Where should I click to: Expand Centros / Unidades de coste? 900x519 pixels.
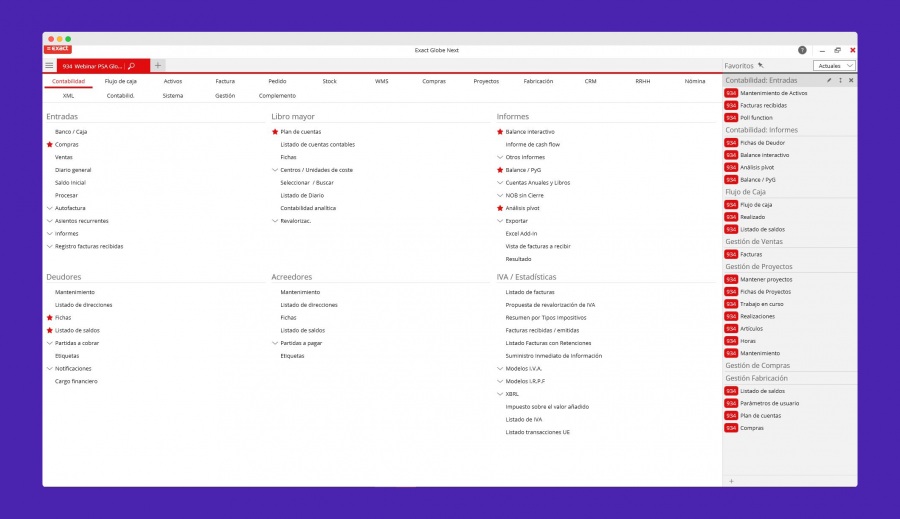coord(275,170)
